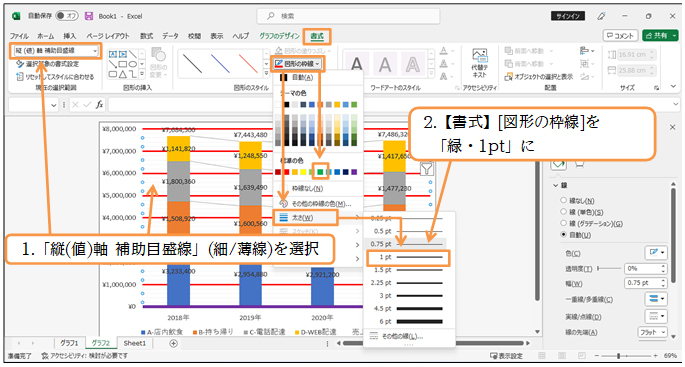Click the 共有 share button
The width and height of the screenshot is (685, 367).
659,36
